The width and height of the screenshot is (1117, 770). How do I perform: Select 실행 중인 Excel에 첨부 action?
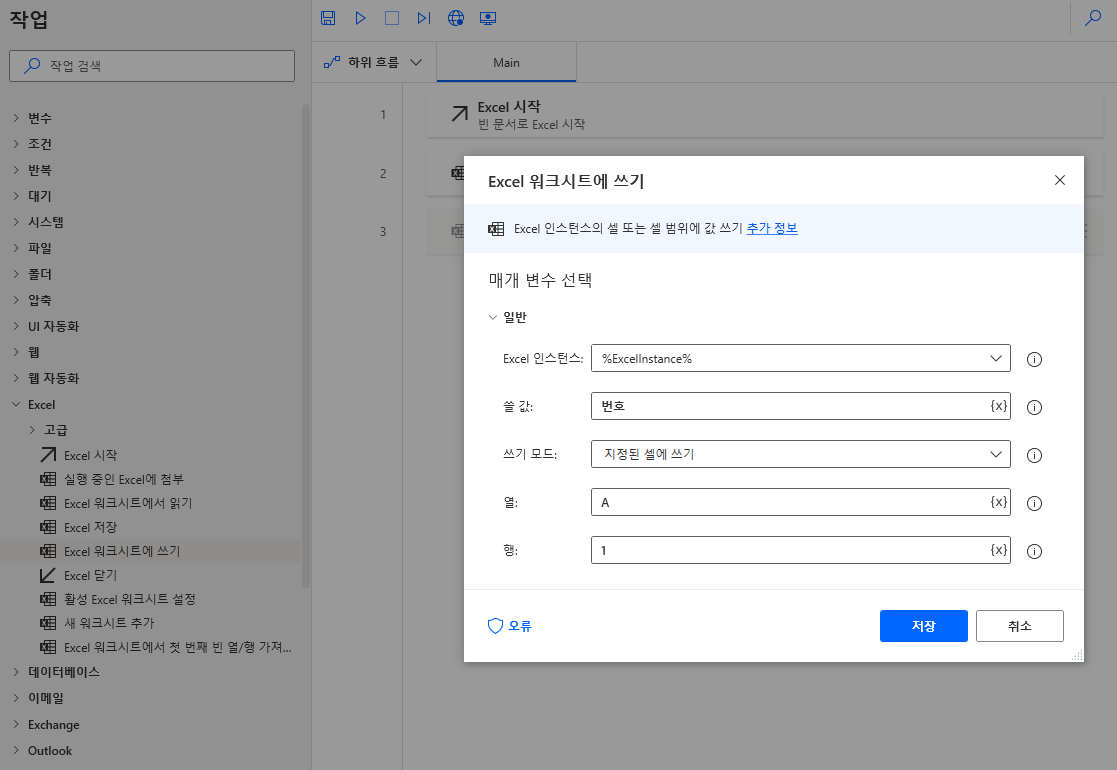(x=113, y=479)
